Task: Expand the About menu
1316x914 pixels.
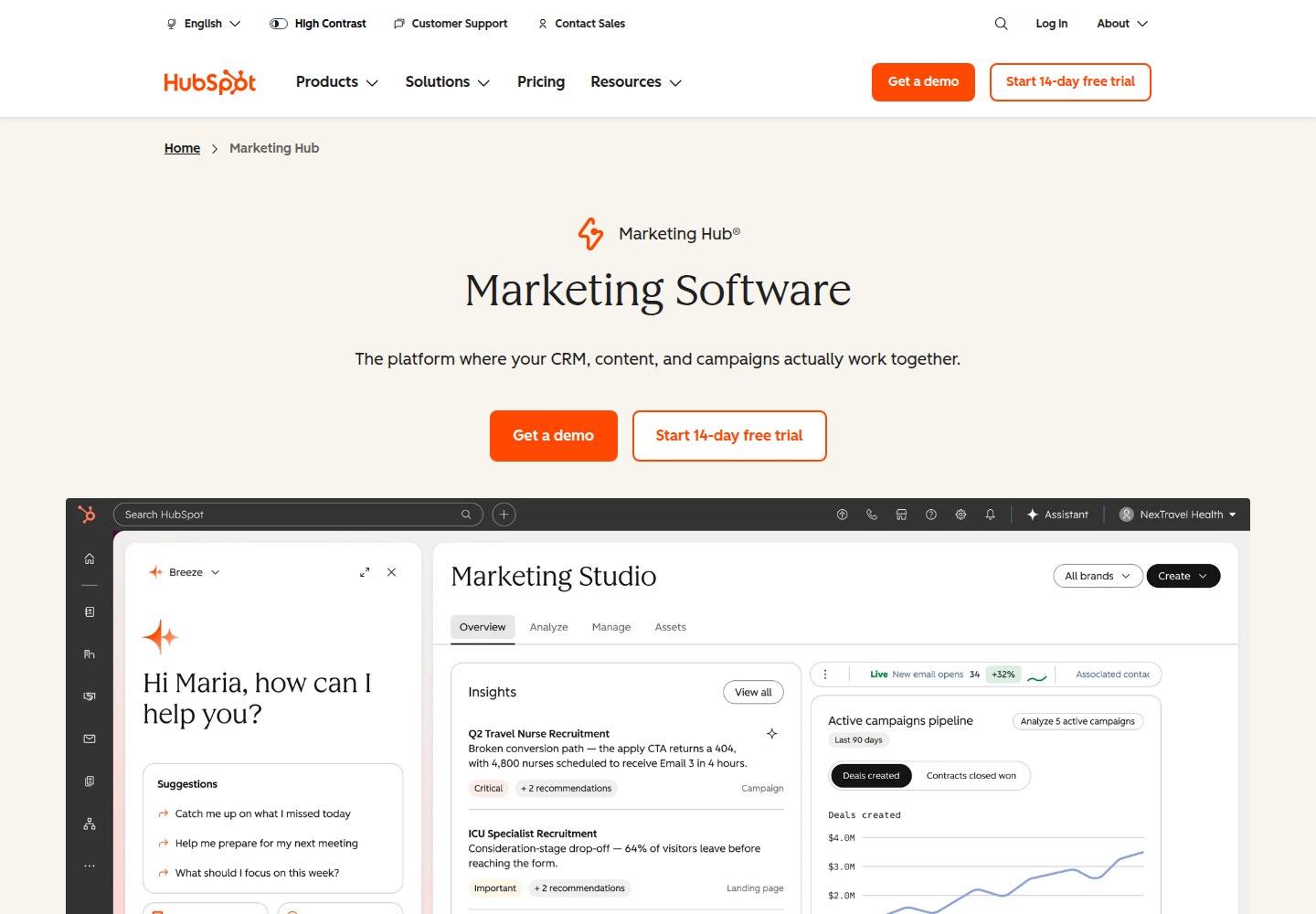Action: pos(1122,24)
